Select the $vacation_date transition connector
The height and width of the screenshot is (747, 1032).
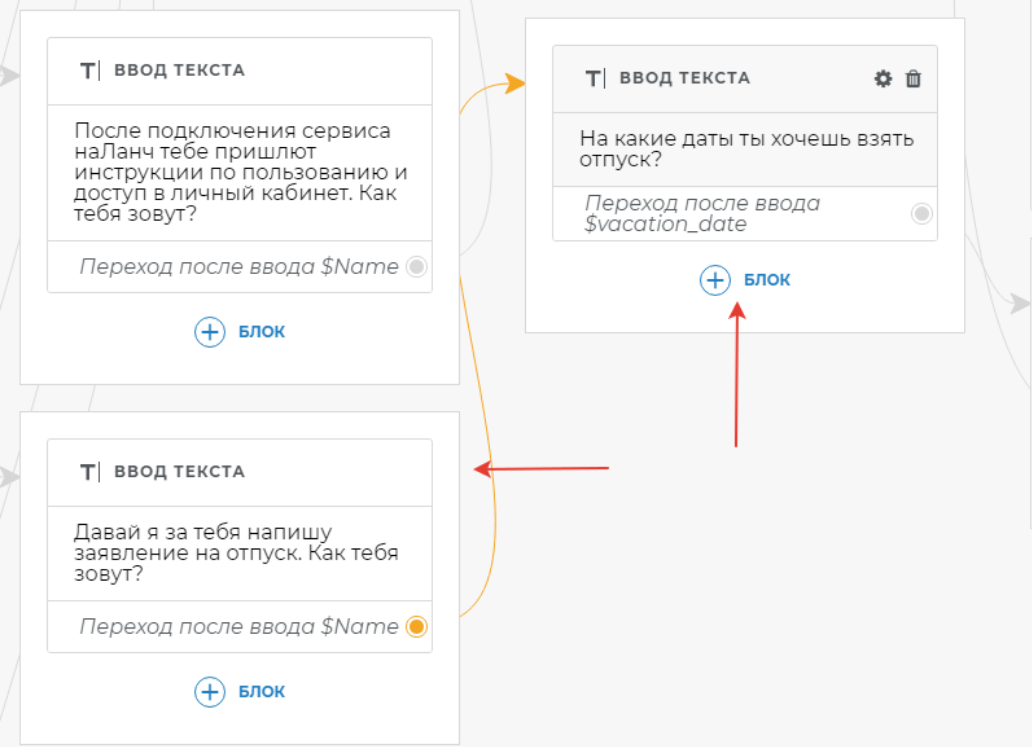(x=921, y=214)
